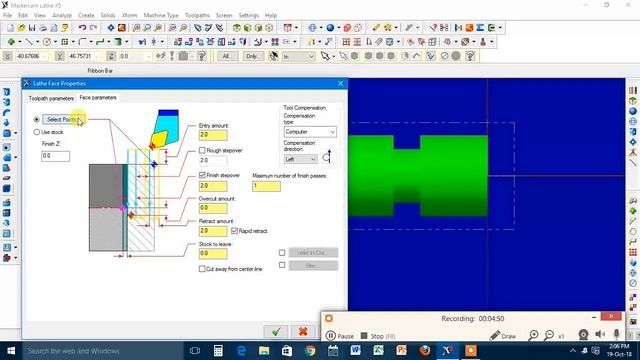640x360 pixels.
Task: Enable Cut away from center line checkbox
Action: pos(202,269)
